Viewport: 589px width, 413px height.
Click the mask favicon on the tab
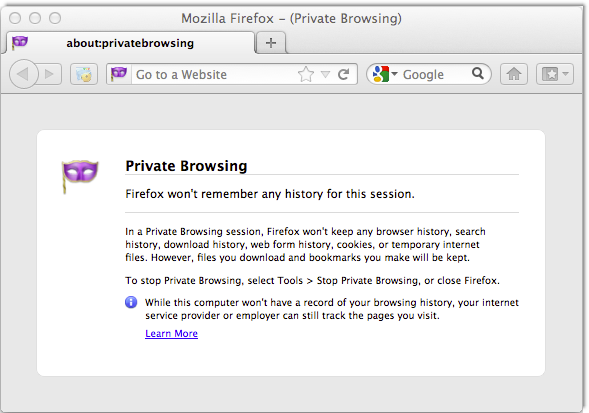click(20, 42)
